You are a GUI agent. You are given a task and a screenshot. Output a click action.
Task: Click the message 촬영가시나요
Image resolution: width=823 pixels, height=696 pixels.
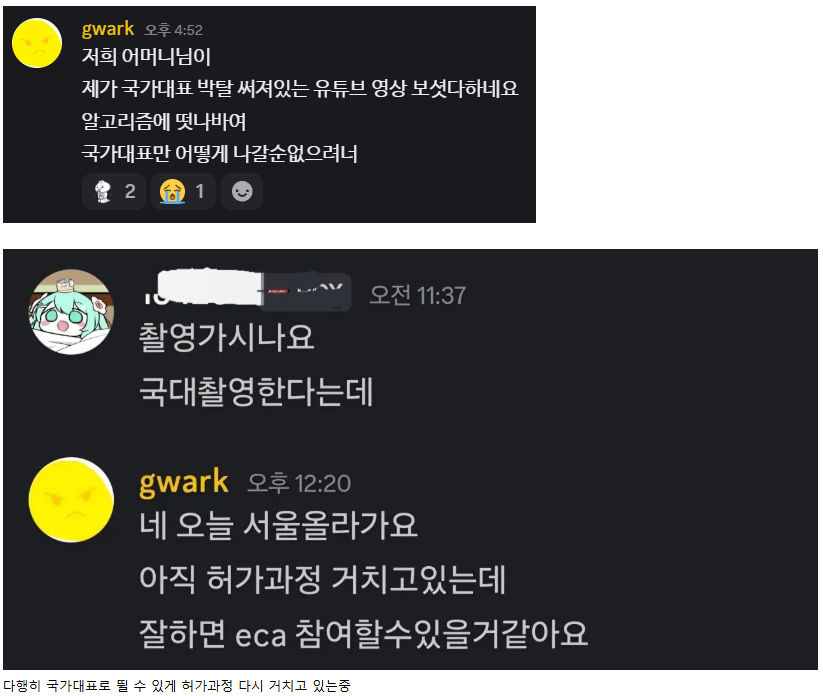pos(226,338)
